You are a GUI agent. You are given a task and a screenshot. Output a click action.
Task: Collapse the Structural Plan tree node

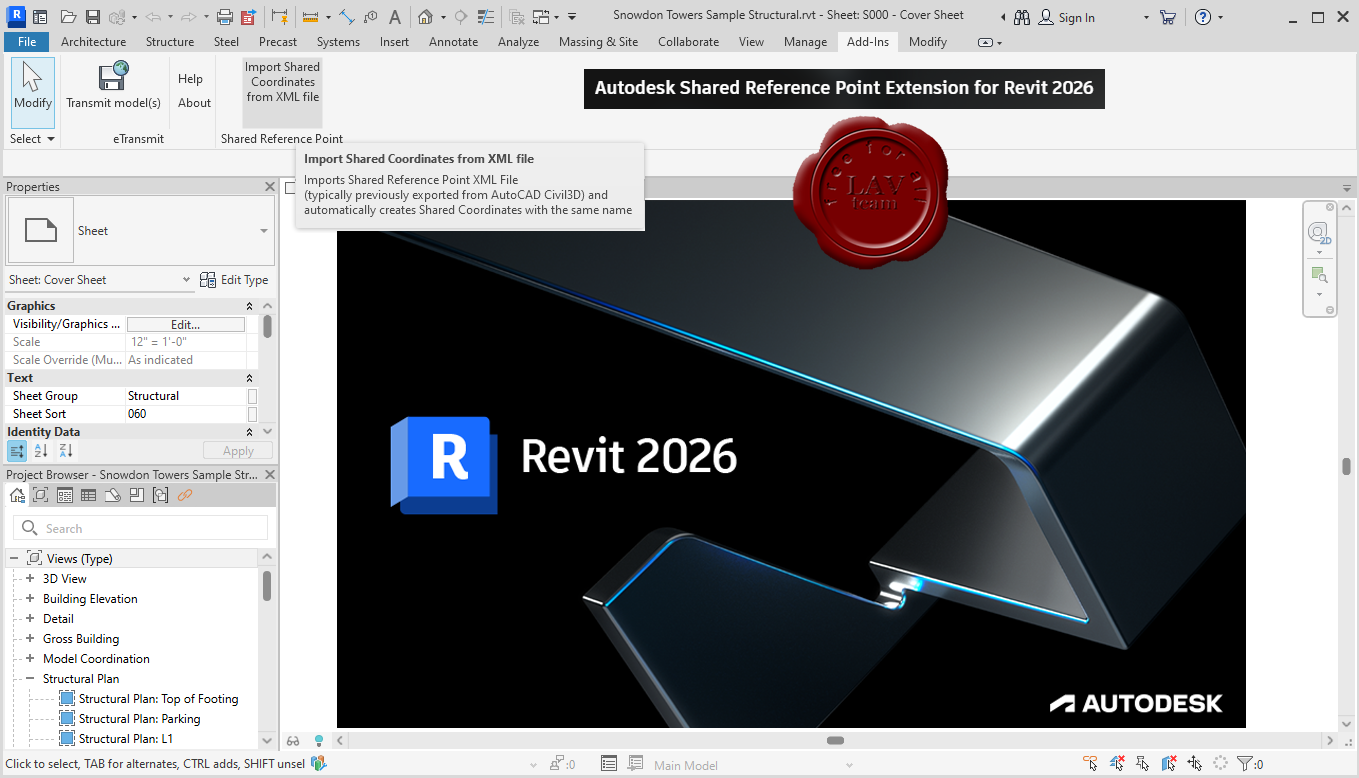tap(30, 679)
